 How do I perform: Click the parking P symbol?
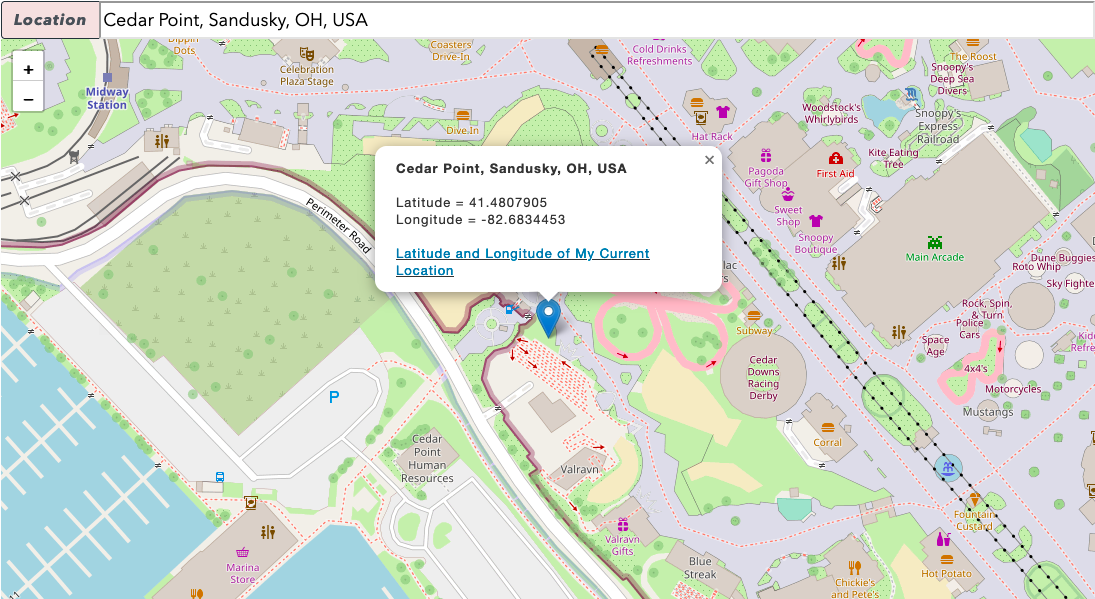pos(334,397)
